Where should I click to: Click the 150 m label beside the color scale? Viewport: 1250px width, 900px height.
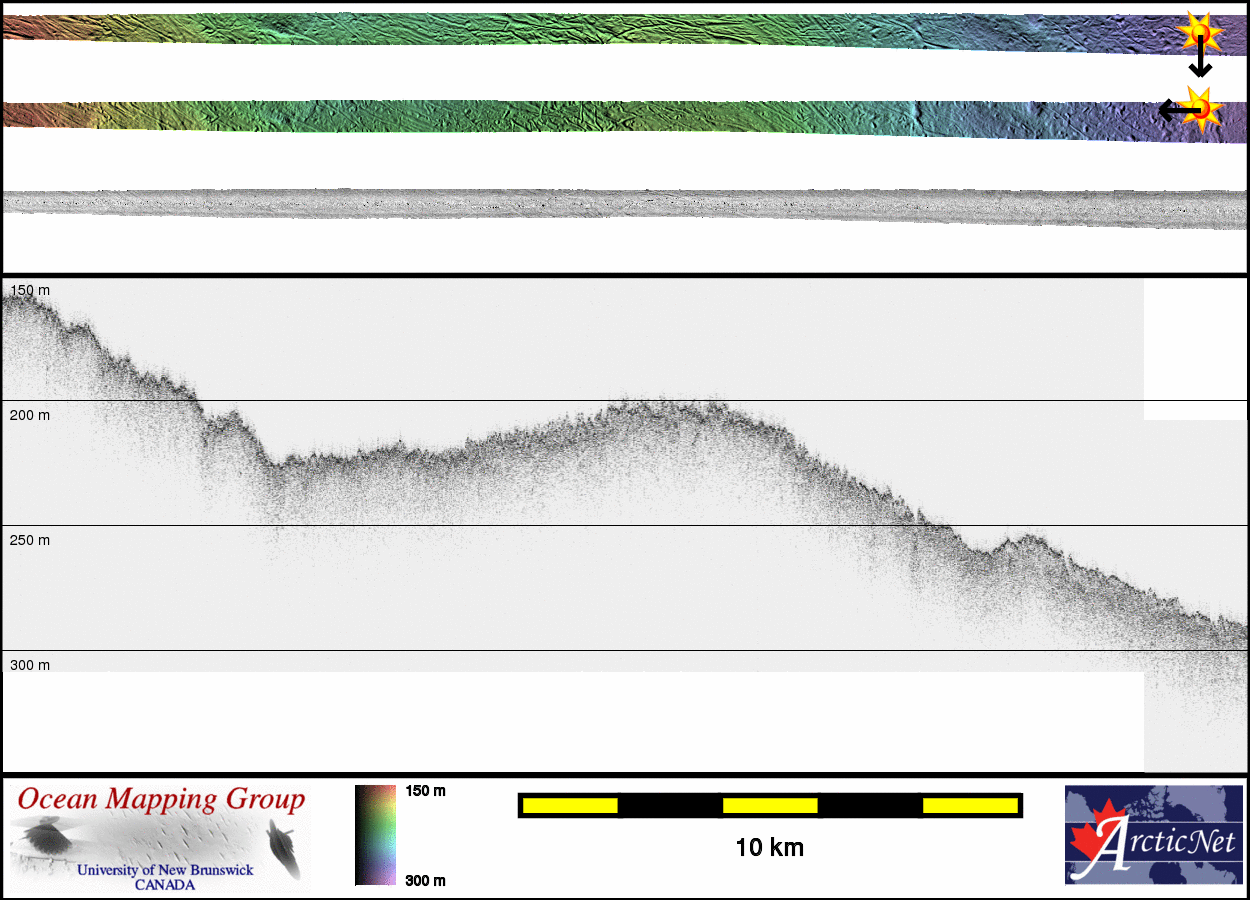425,791
